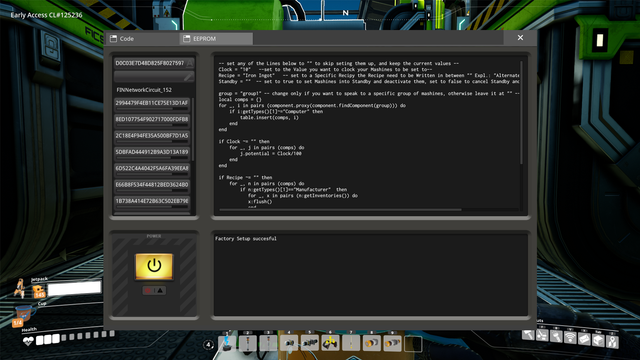The width and height of the screenshot is (640, 360).
Task: Select the empty last hotbar slot
Action: click(x=413, y=343)
